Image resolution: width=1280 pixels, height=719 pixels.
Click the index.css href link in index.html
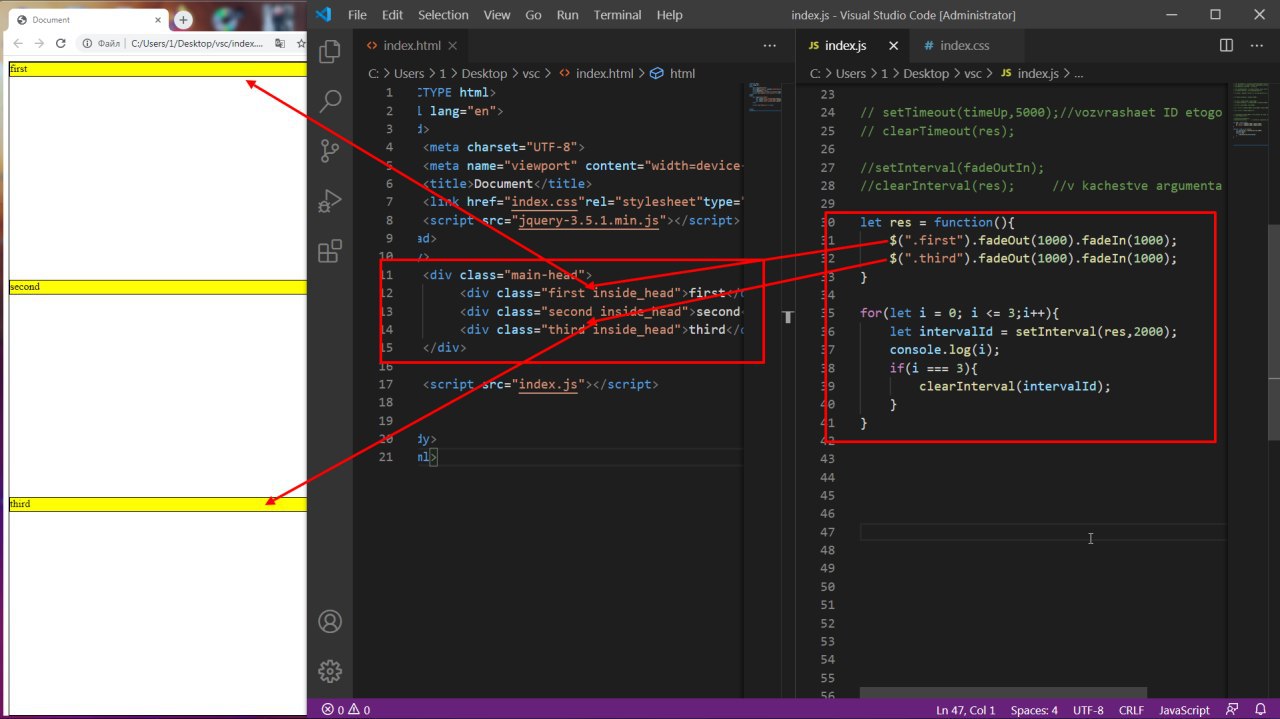(547, 203)
